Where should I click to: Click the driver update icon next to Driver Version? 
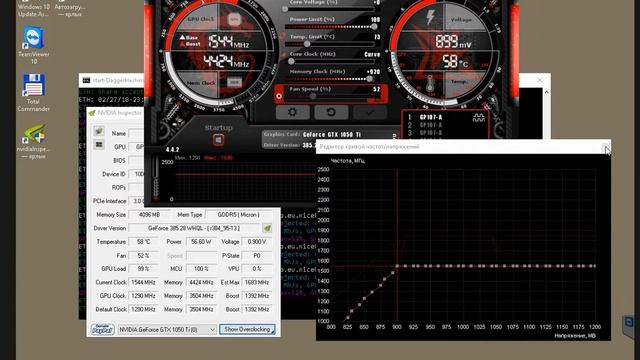point(267,228)
